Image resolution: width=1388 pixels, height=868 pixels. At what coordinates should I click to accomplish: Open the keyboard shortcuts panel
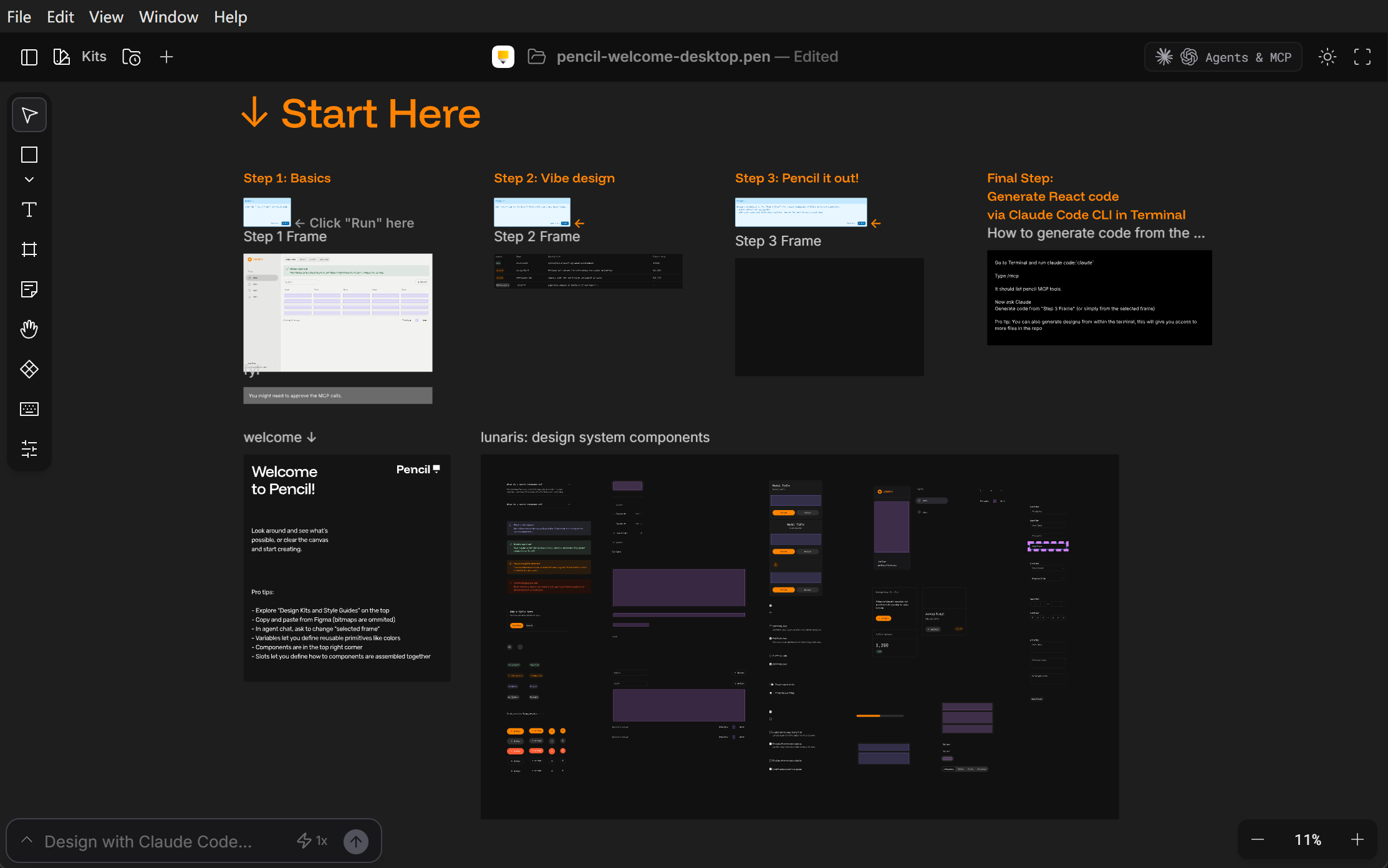point(29,409)
